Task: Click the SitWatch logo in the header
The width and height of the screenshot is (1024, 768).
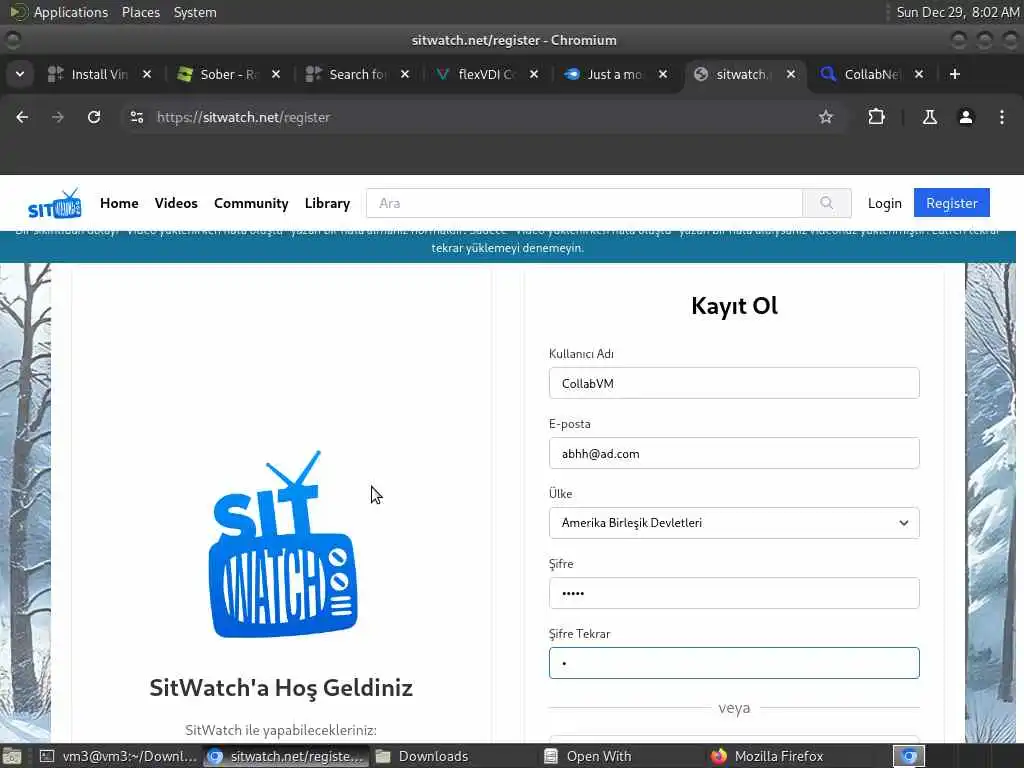Action: [55, 204]
